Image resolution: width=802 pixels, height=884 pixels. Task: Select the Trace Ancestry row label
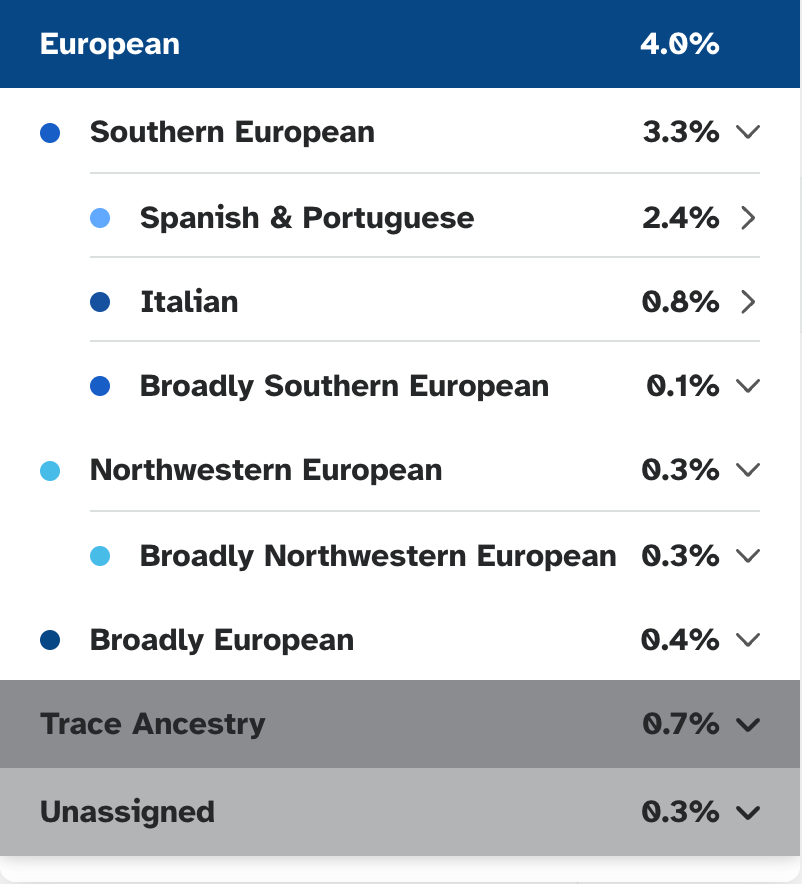click(152, 724)
